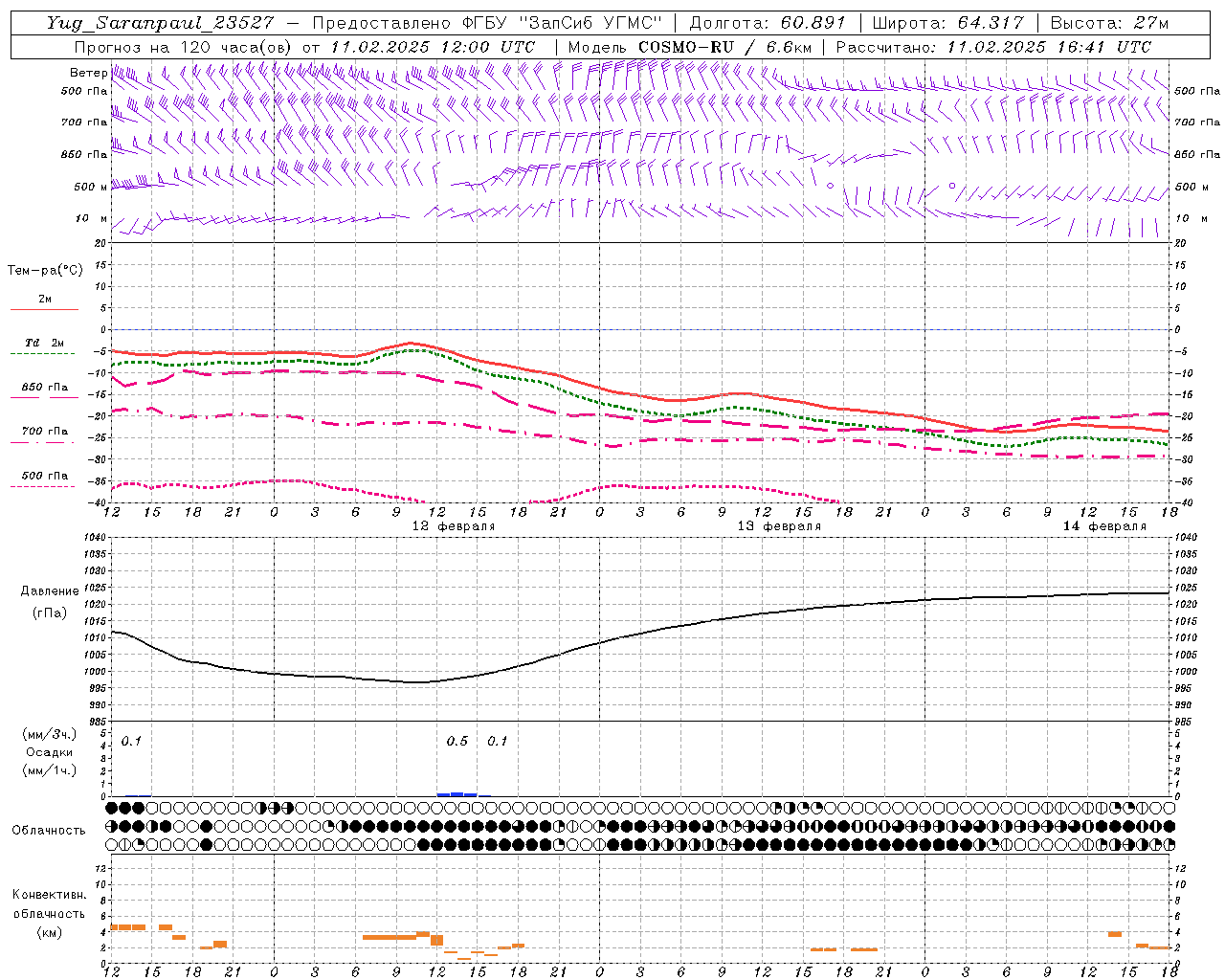Click the '700 гПа' temperature legend entry
Viewport: 1225px width, 980px height.
point(44,431)
